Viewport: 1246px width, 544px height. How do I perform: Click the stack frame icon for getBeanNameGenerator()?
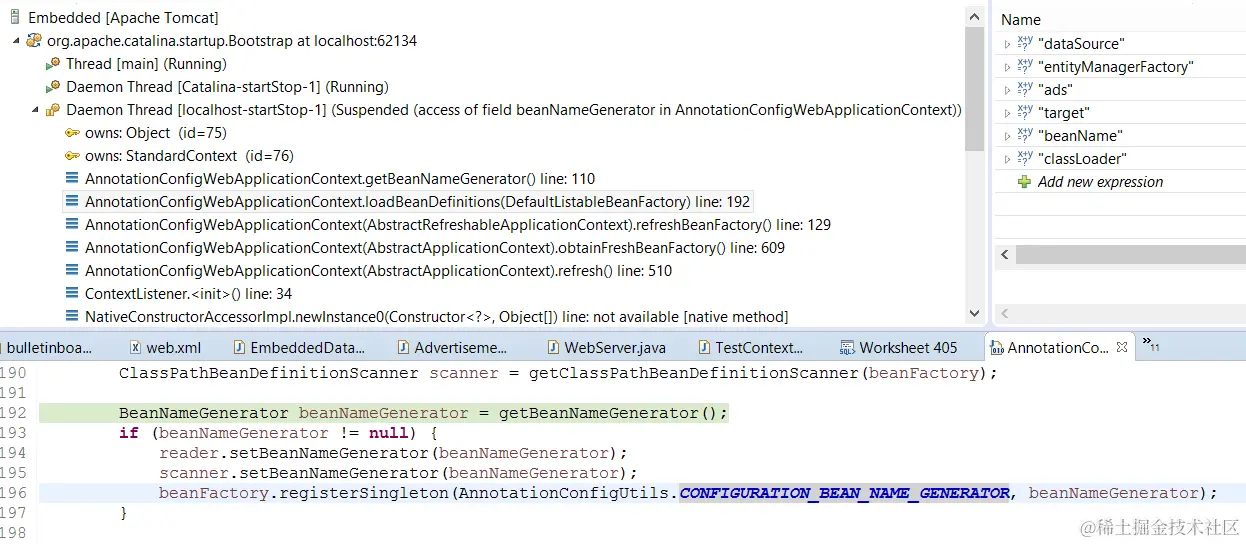point(72,179)
